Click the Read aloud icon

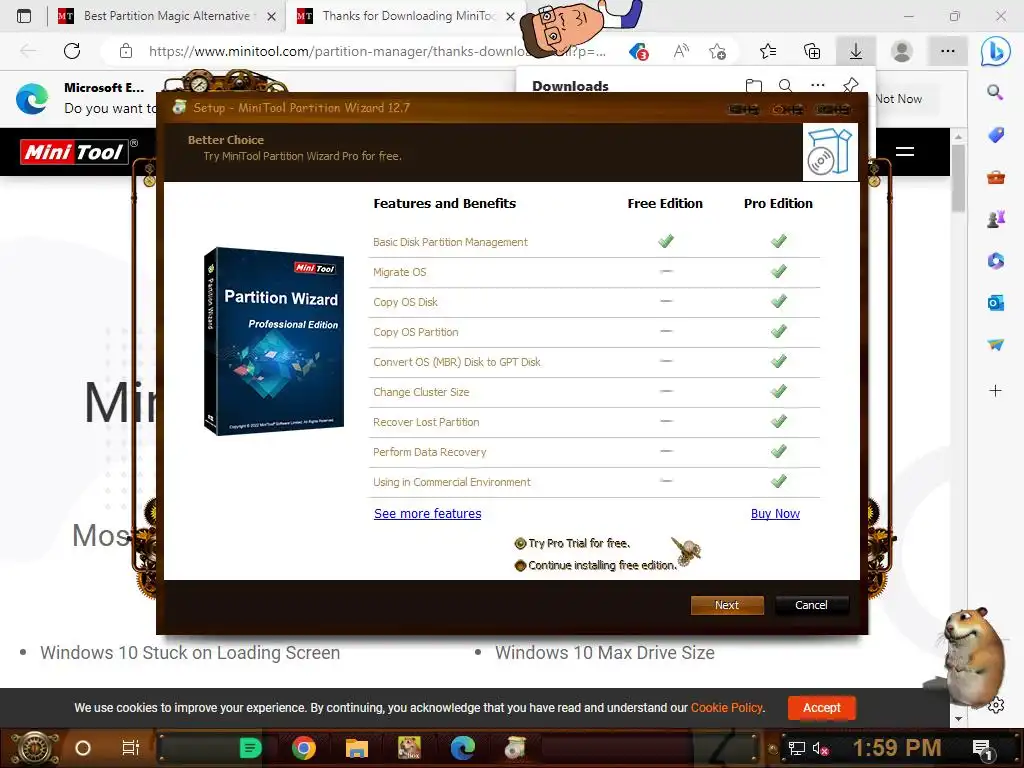pyautogui.click(x=681, y=51)
